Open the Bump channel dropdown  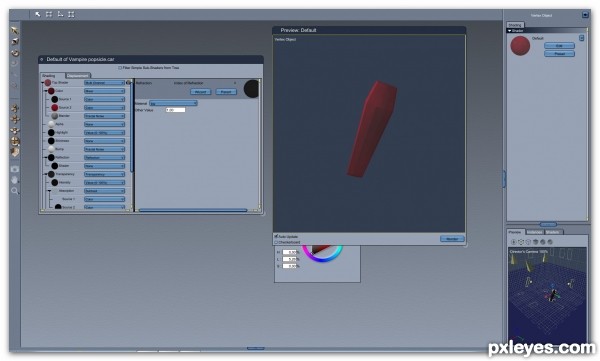coord(104,149)
